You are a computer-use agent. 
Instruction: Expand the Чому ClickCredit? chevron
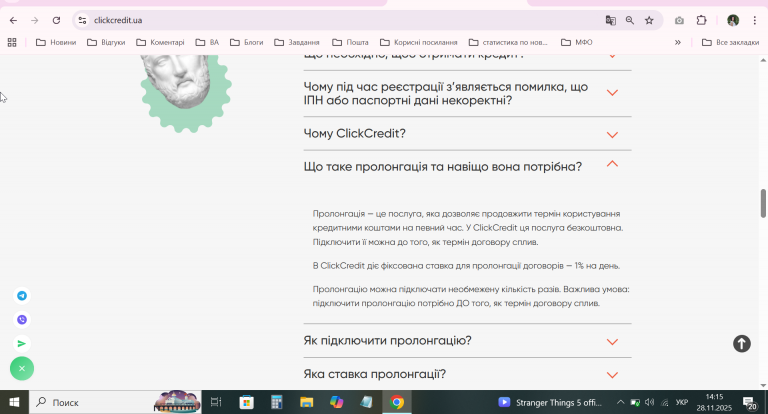click(x=612, y=135)
